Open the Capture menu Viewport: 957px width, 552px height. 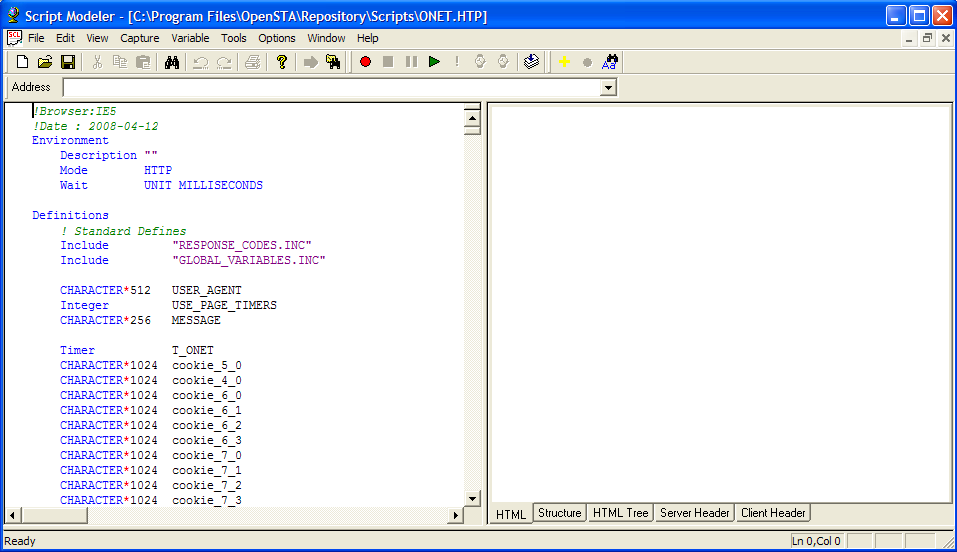pos(140,38)
